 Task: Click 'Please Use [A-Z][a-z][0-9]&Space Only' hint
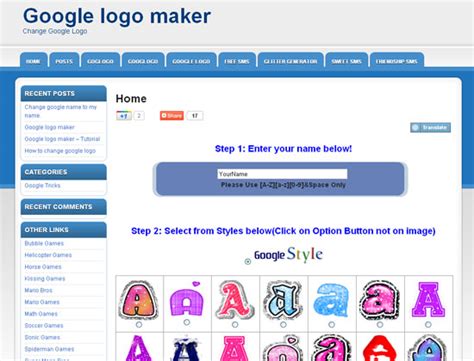pyautogui.click(x=283, y=185)
